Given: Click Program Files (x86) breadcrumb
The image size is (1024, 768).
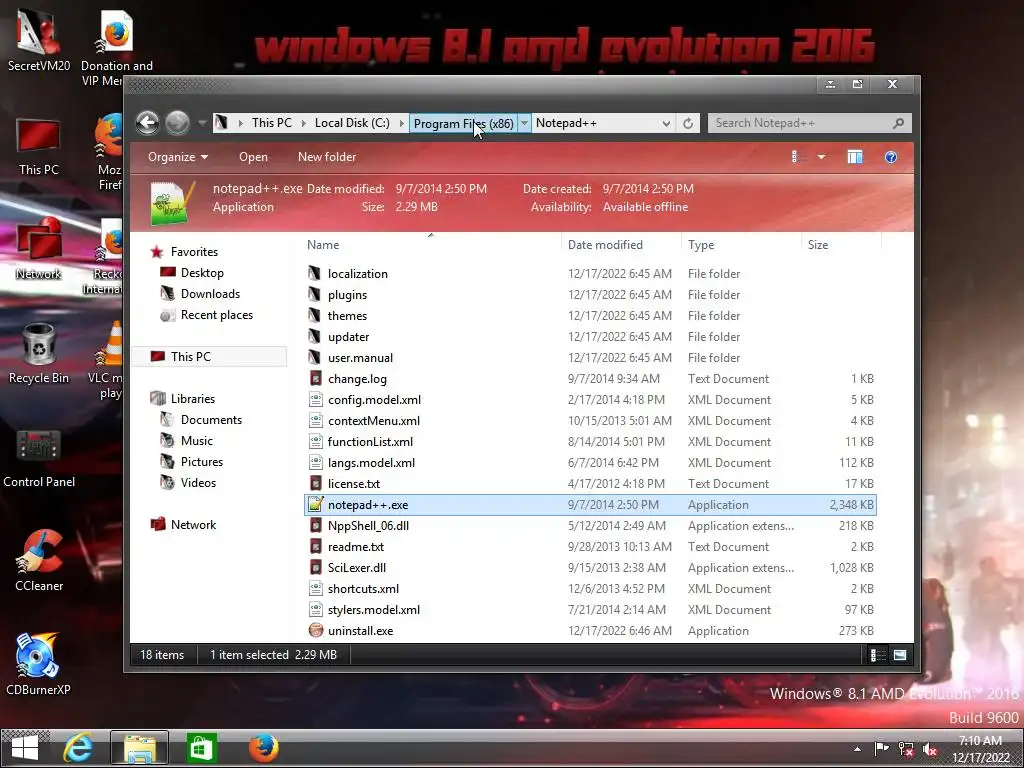Looking at the screenshot, I should click(x=464, y=123).
